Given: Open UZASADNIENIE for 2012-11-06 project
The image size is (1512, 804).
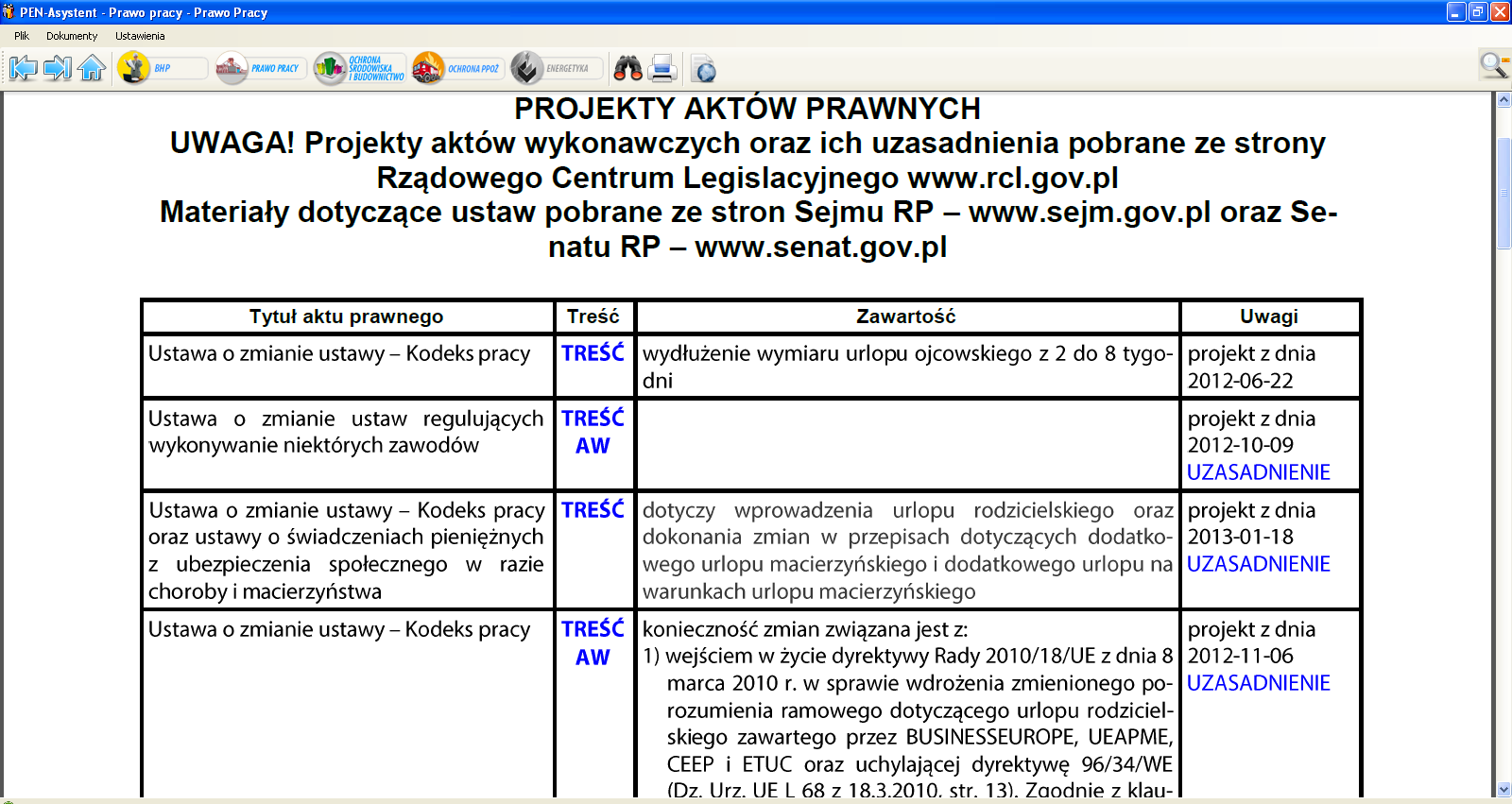Looking at the screenshot, I should pyautogui.click(x=1258, y=683).
